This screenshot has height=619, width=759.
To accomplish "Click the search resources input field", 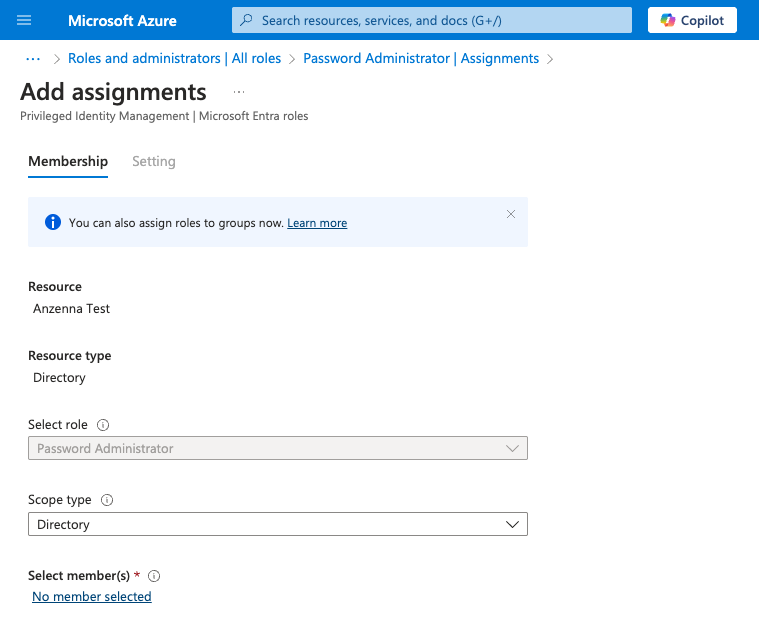I will (x=440, y=20).
